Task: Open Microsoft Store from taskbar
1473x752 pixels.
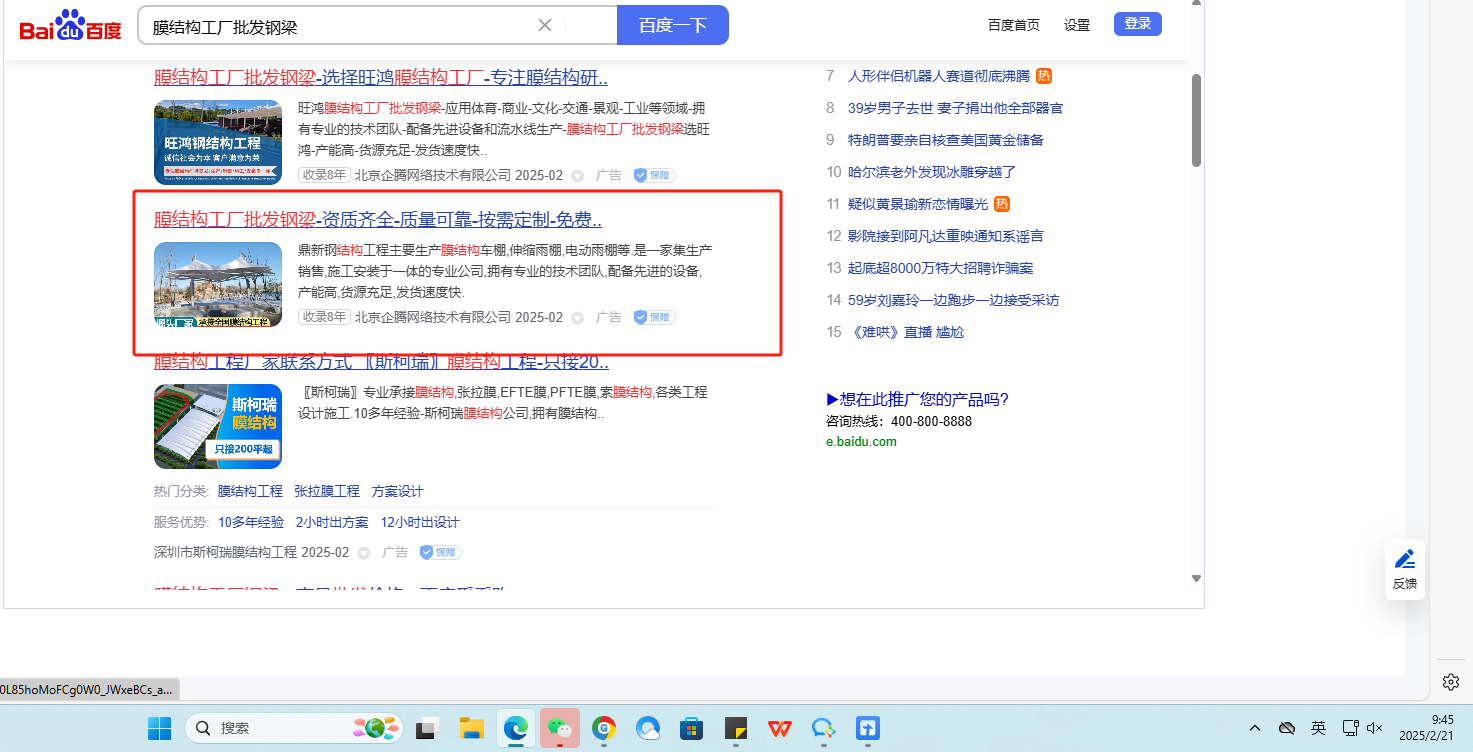Action: point(692,728)
